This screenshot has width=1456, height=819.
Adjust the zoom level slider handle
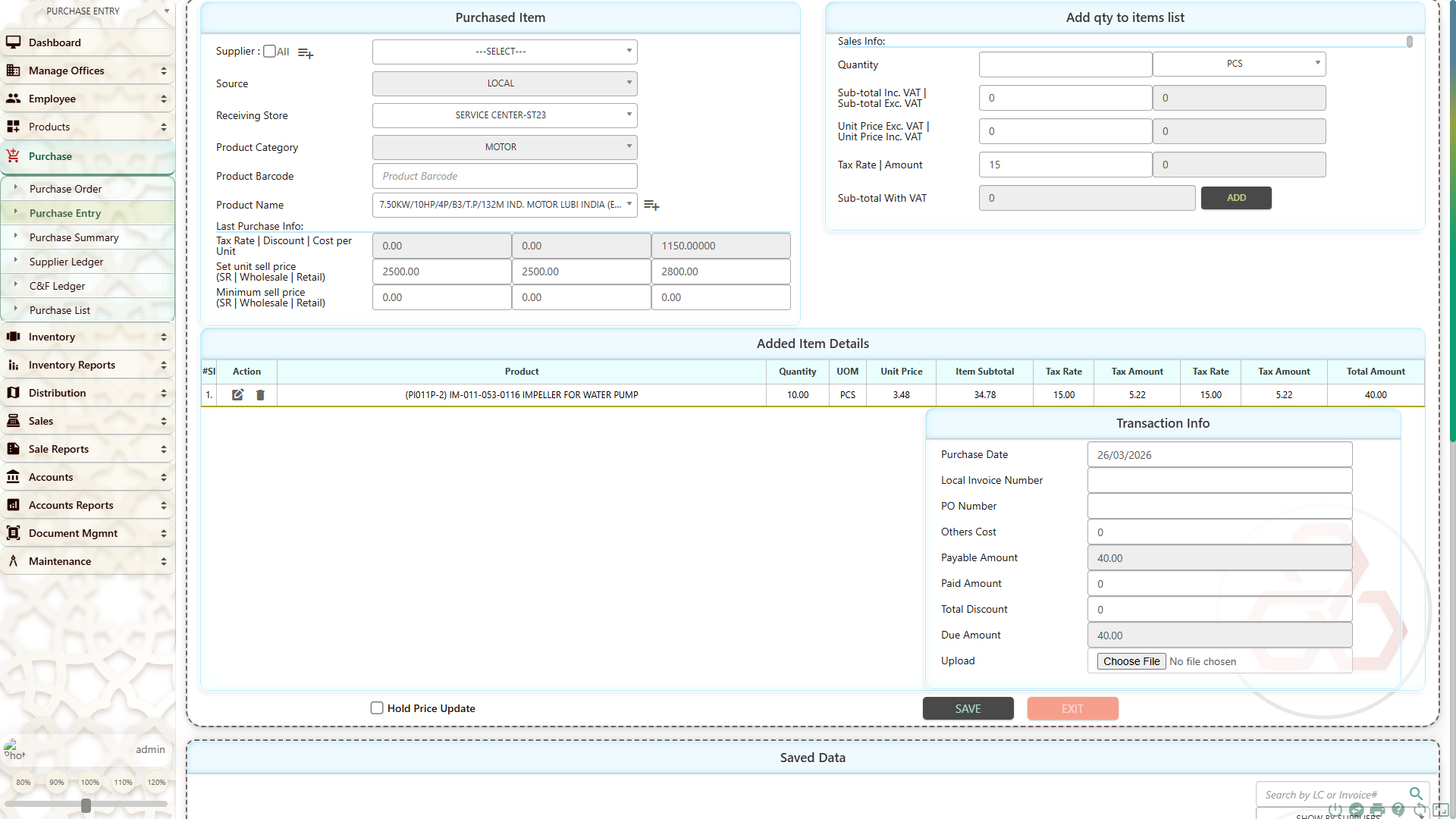86,805
